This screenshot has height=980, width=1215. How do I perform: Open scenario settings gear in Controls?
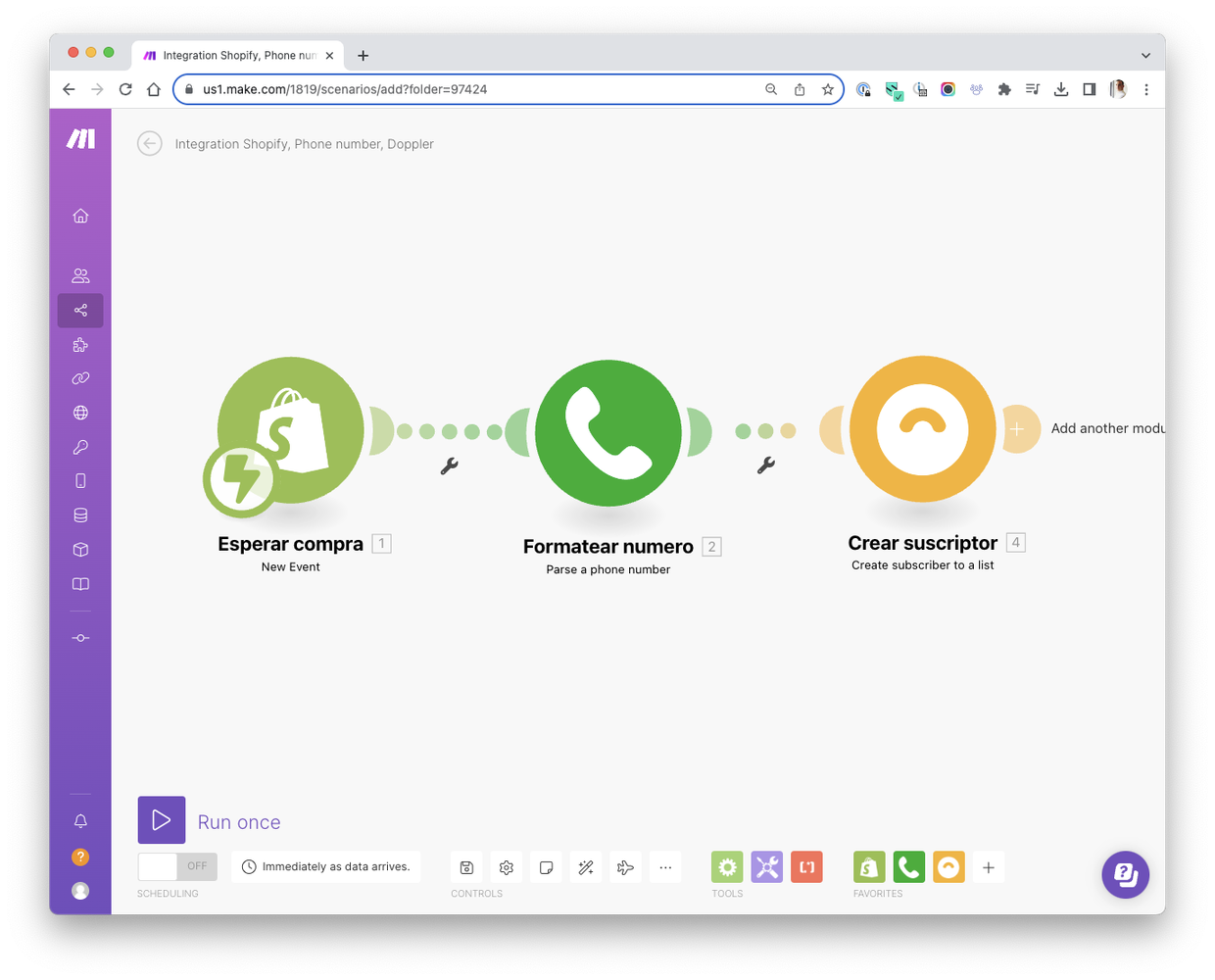pyautogui.click(x=507, y=867)
